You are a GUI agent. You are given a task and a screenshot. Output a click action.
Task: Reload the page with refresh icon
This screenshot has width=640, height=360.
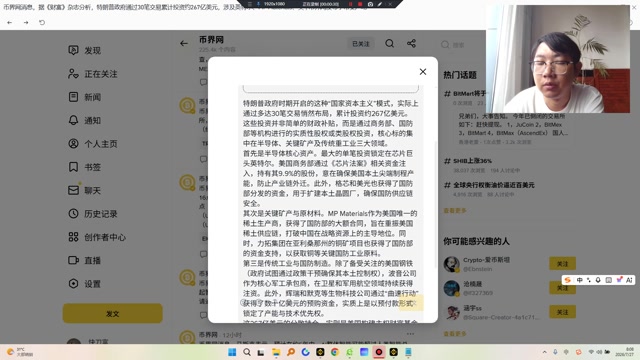point(42,22)
